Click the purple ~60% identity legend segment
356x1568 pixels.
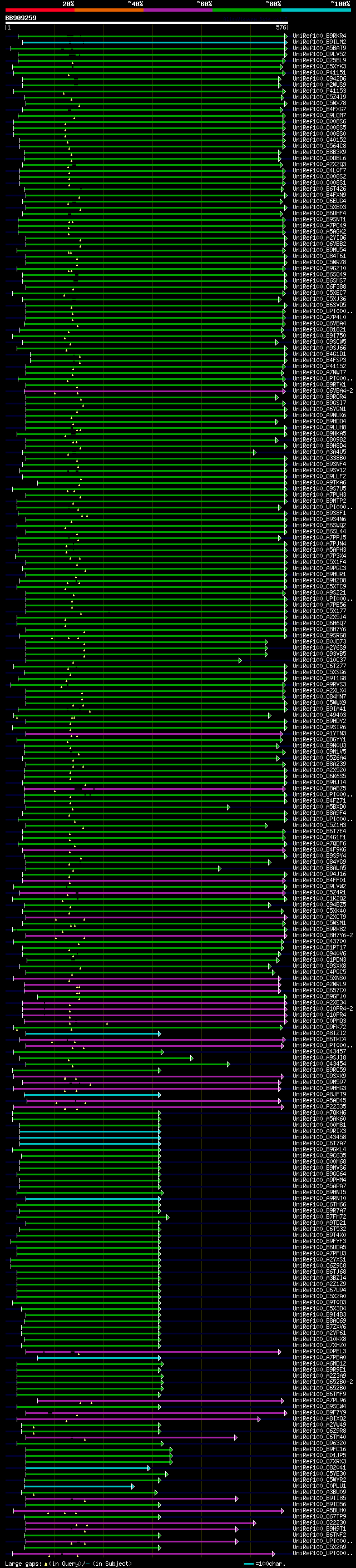click(177, 10)
